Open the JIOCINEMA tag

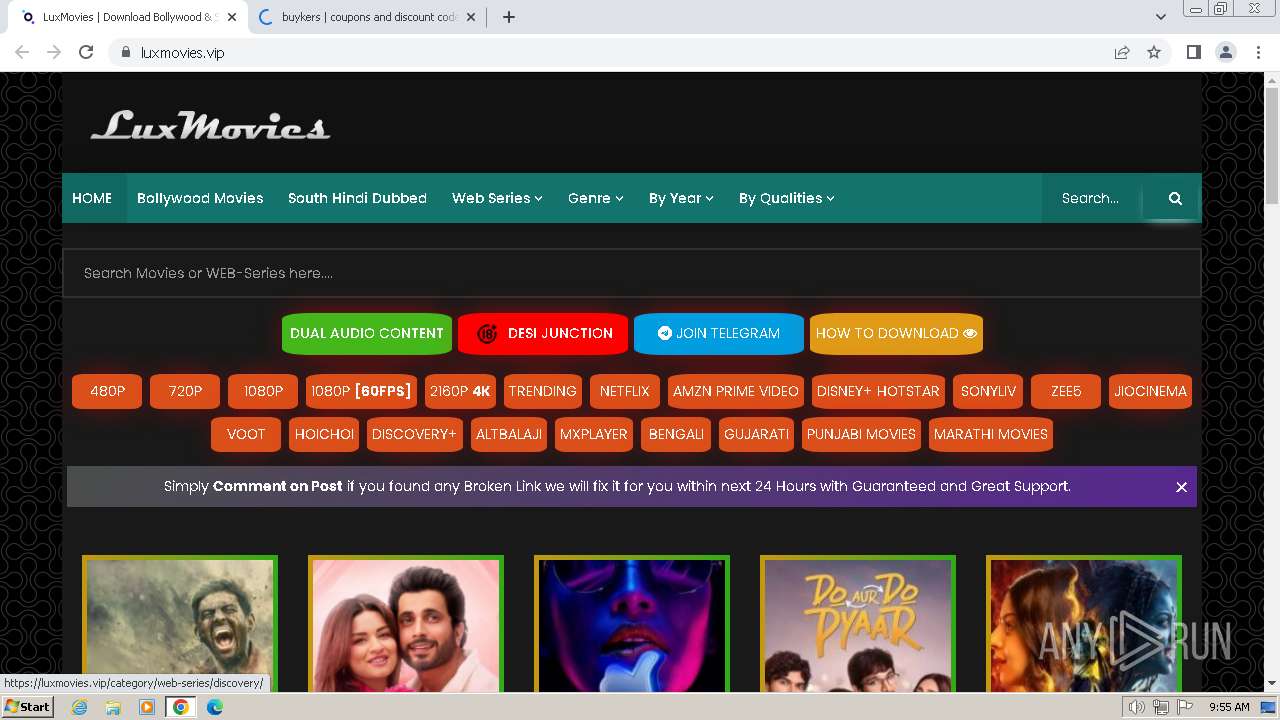pyautogui.click(x=1151, y=391)
